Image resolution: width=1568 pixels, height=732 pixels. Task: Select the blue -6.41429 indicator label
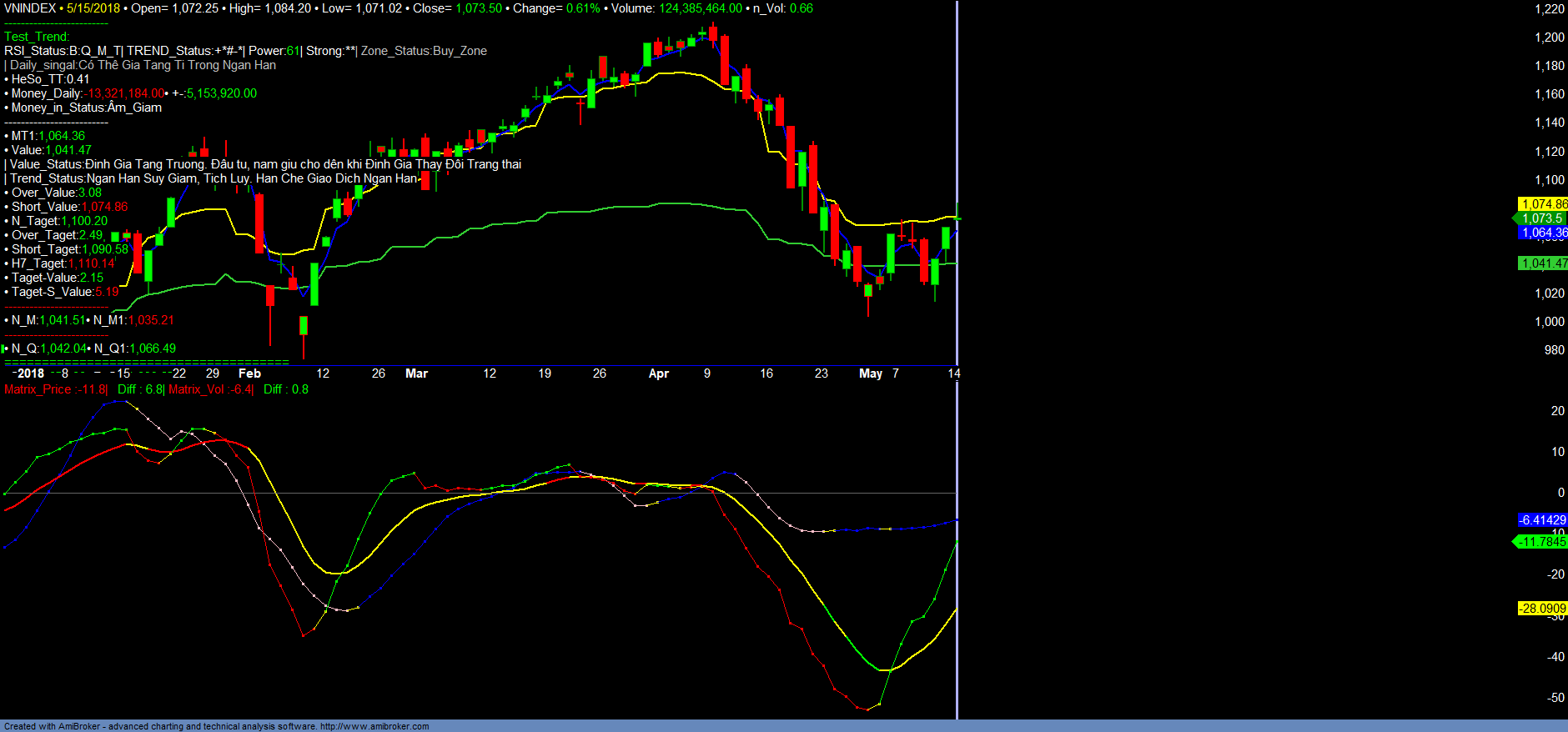1541,520
